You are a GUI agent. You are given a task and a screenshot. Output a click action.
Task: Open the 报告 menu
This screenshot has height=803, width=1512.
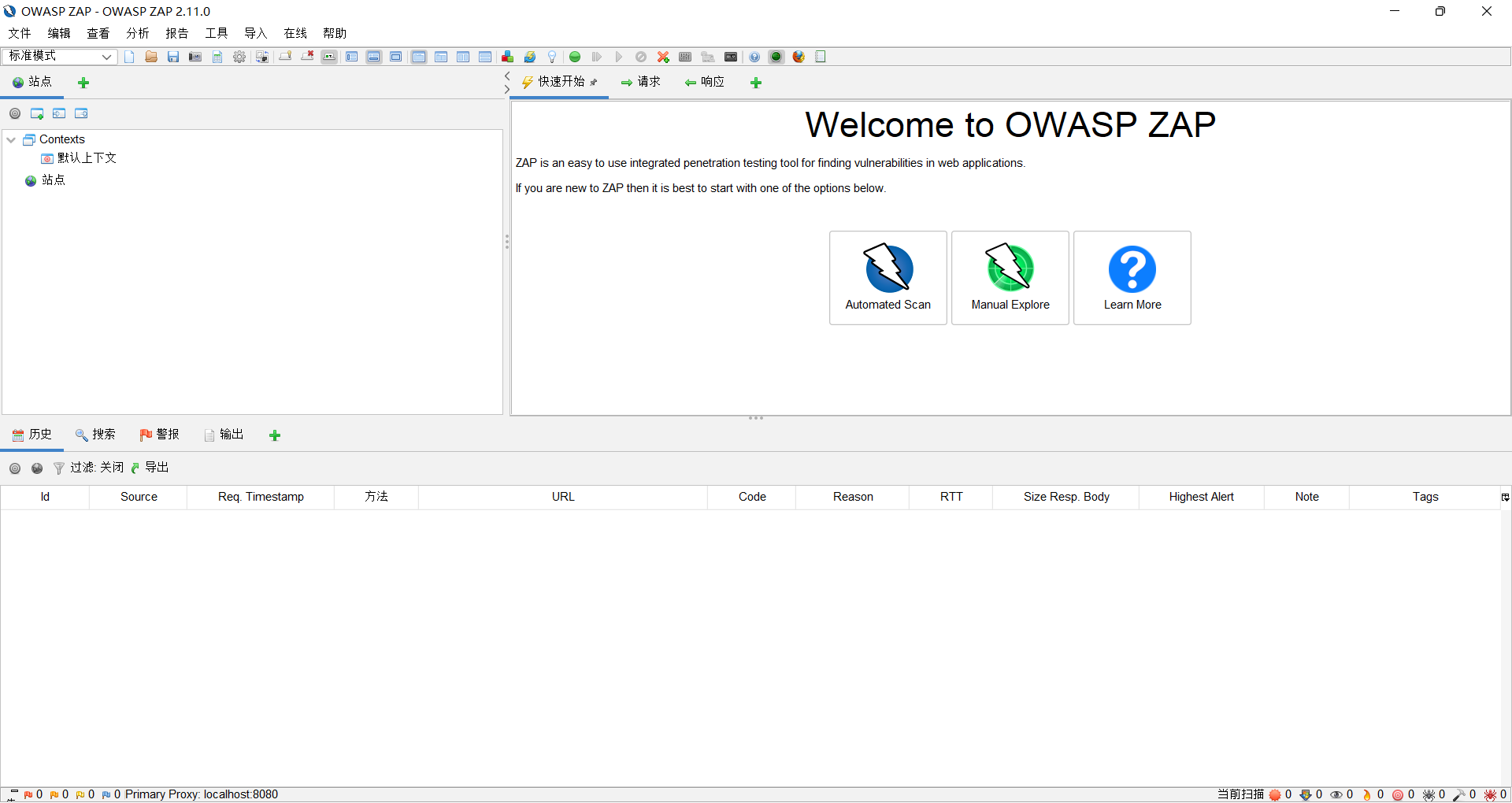pos(177,33)
